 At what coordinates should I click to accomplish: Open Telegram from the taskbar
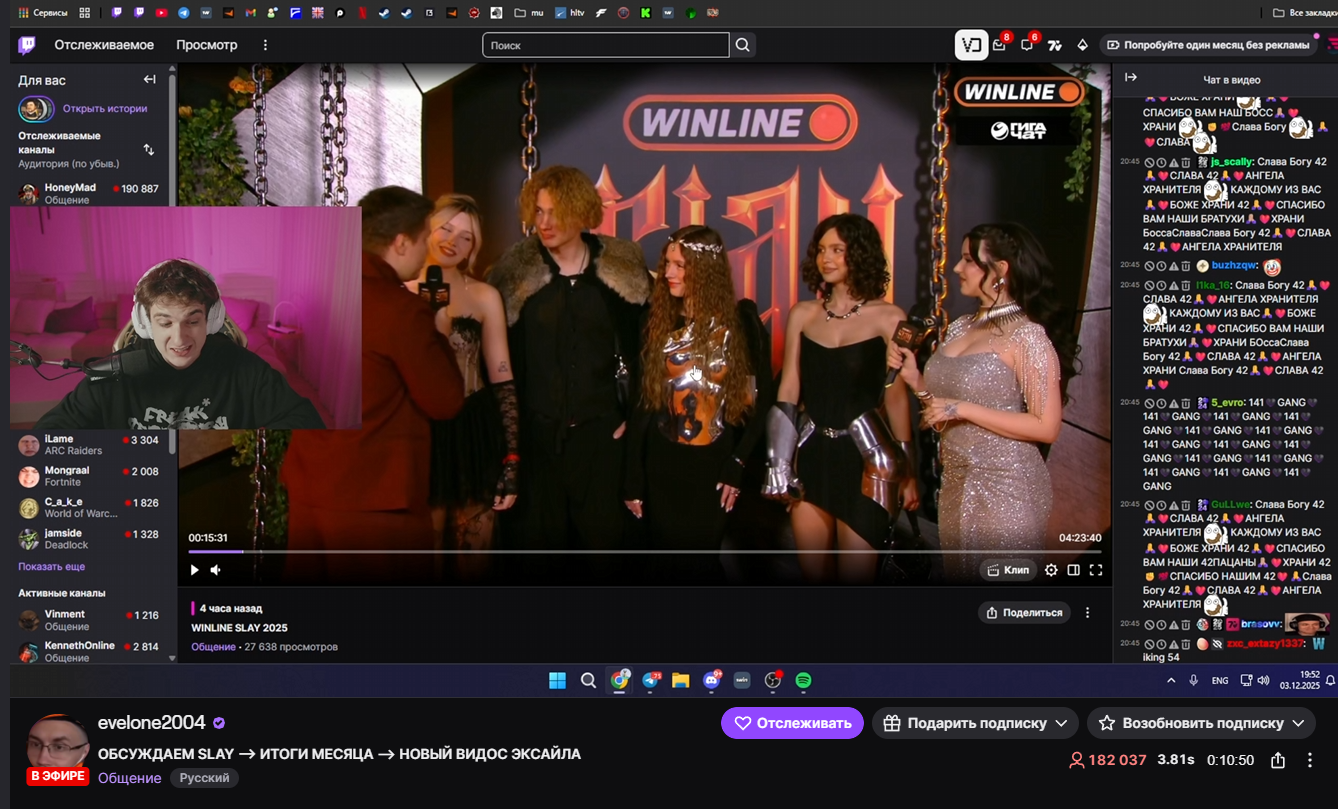coord(651,681)
